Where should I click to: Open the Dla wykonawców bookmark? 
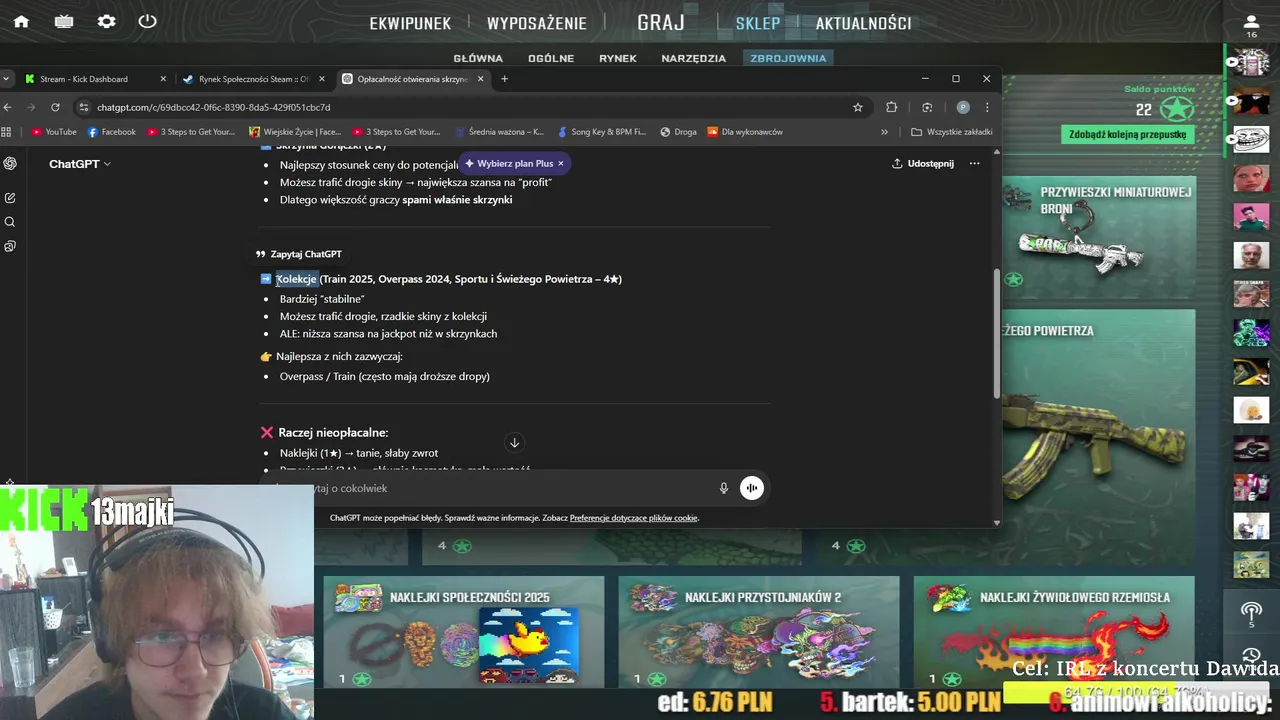pos(745,131)
